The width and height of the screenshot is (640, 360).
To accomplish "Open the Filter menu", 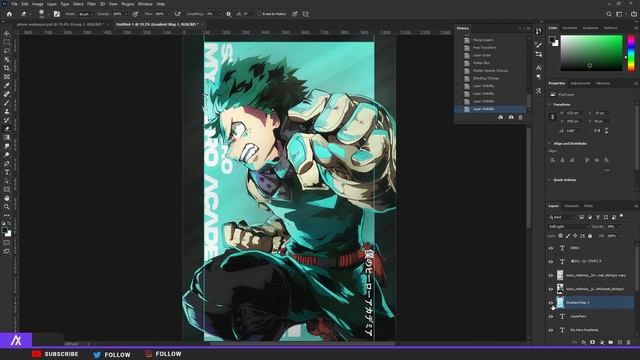I will coord(91,4).
